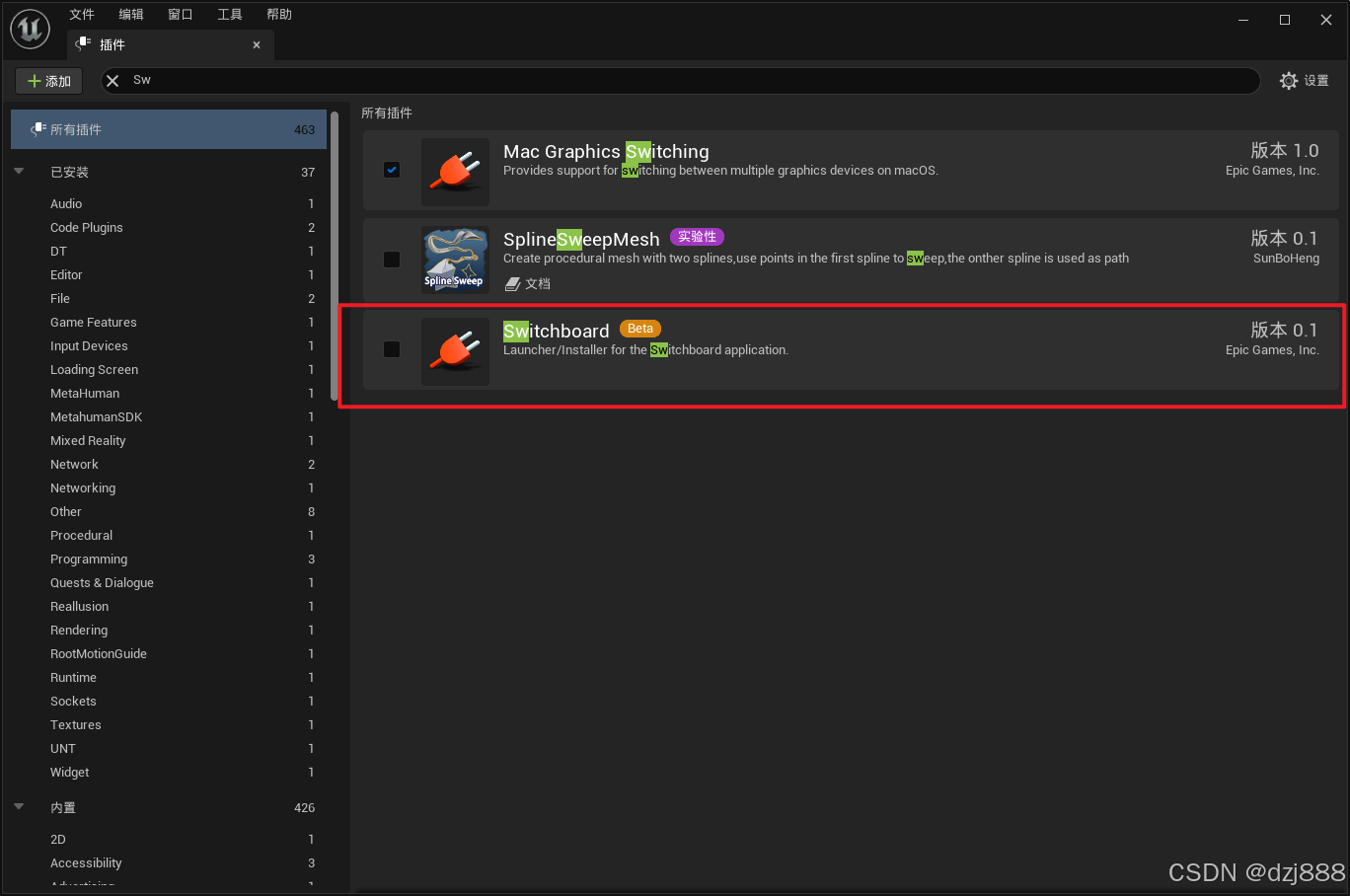Click the Unreal Engine logo icon

(x=30, y=29)
